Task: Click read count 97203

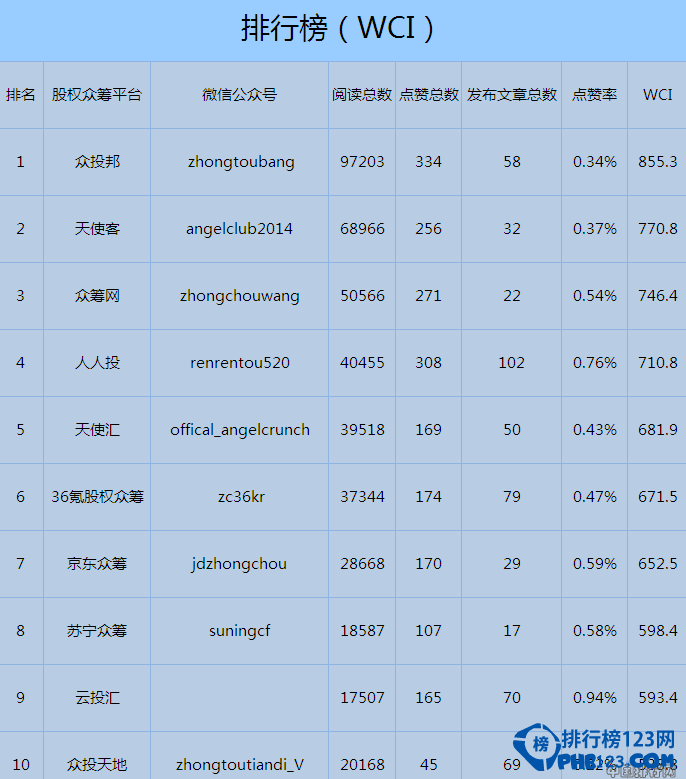Action: click(x=362, y=161)
